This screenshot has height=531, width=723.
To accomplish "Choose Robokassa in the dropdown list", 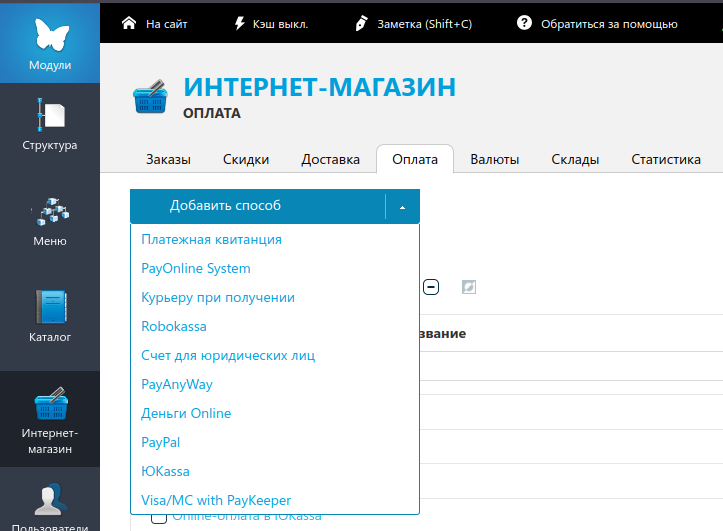I will click(x=174, y=326).
